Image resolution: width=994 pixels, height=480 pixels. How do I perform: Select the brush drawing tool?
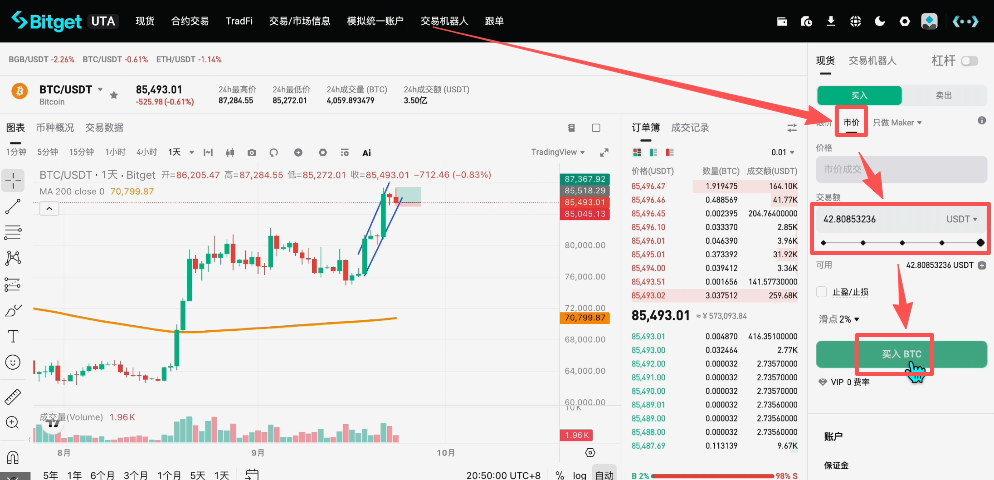13,310
